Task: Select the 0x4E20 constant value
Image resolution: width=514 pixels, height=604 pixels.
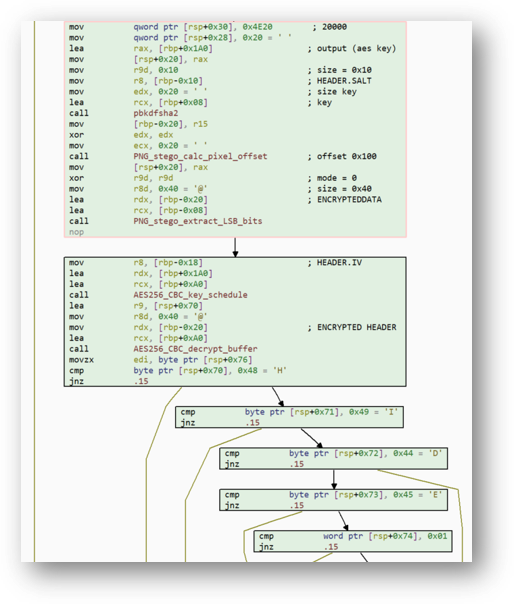Action: [x=257, y=27]
